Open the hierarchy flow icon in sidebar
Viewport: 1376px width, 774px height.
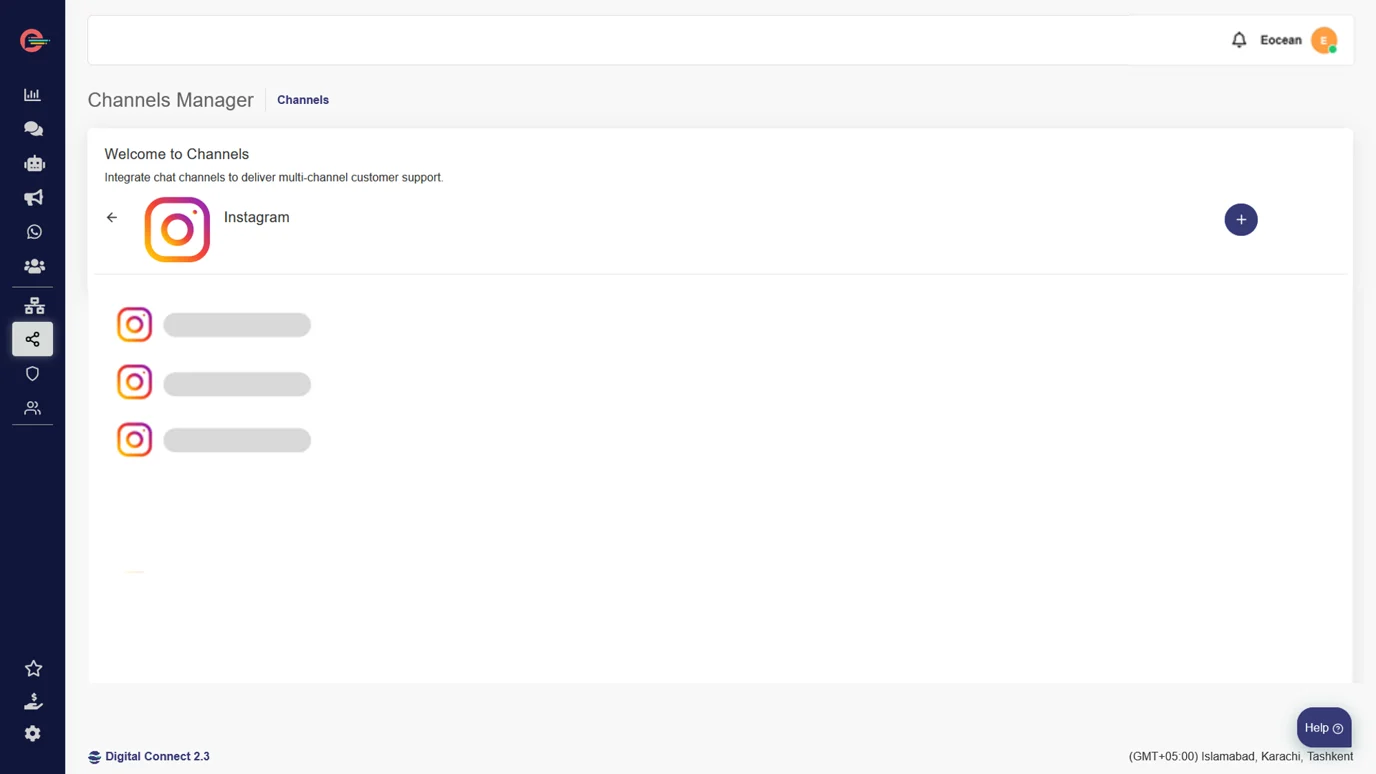coord(33,306)
